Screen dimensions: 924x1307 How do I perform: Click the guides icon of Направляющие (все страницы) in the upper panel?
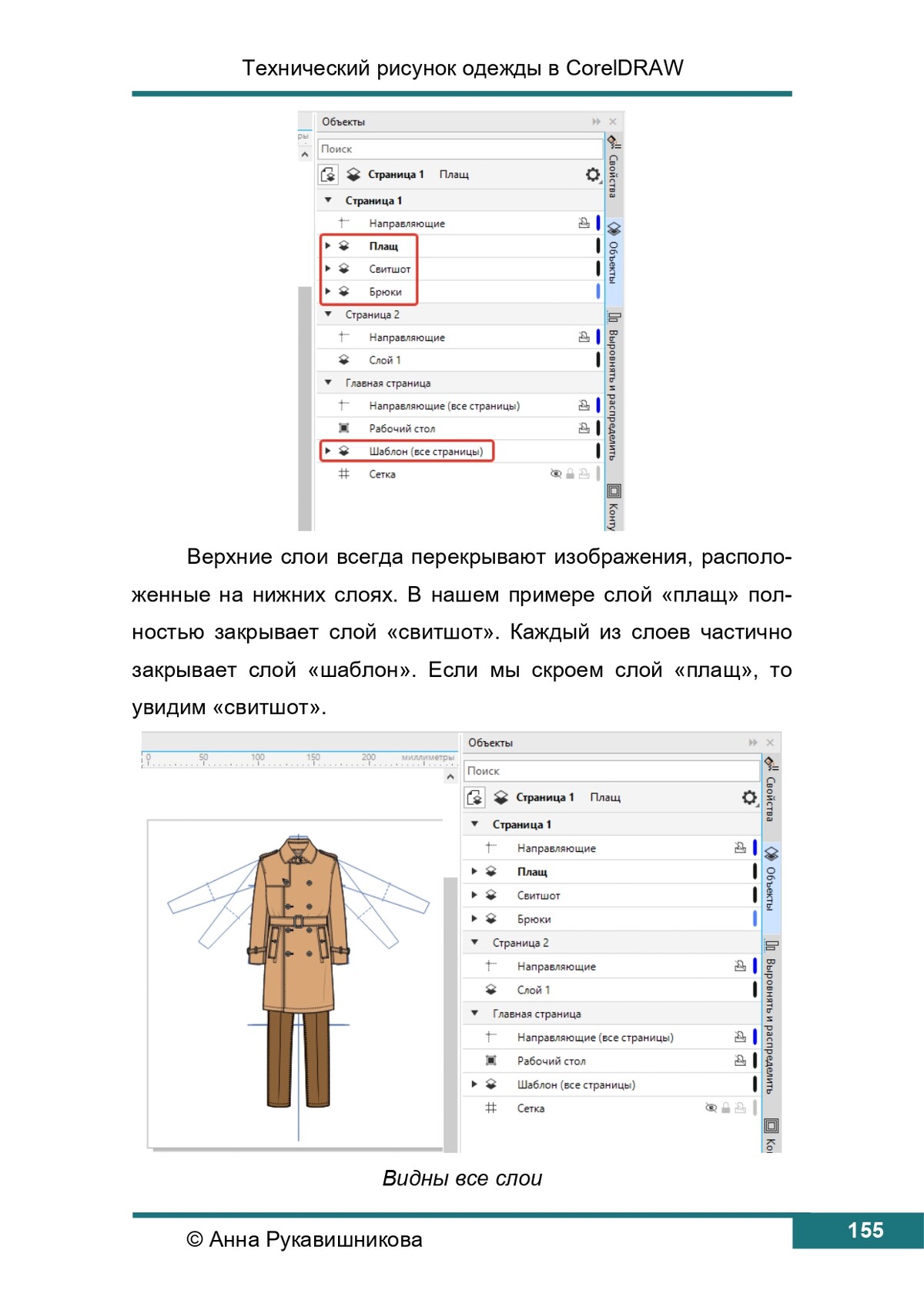[344, 405]
